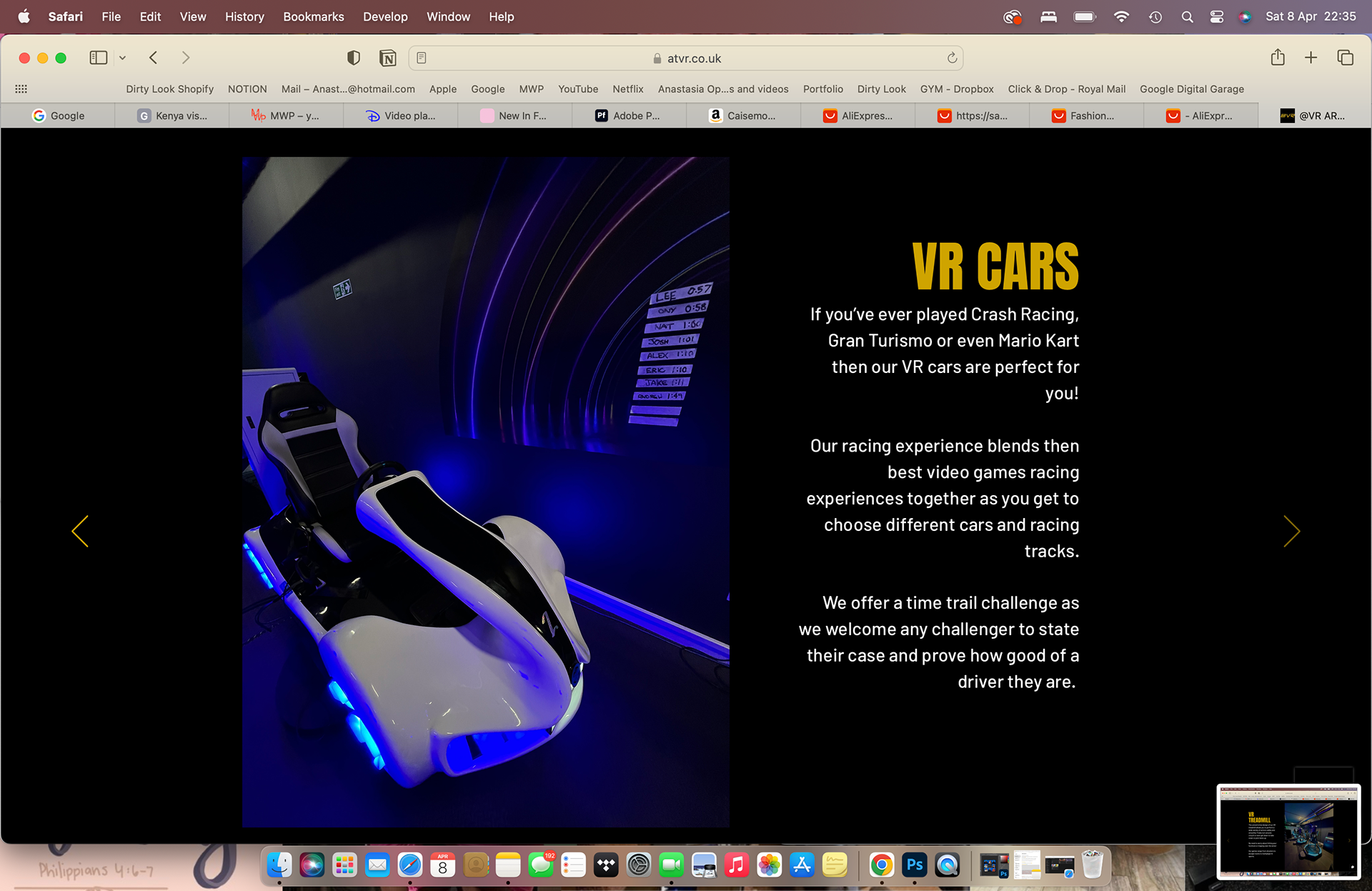Screen dimensions: 1372x891
Task: Show next slide with right yellow chevron
Action: 1291,531
